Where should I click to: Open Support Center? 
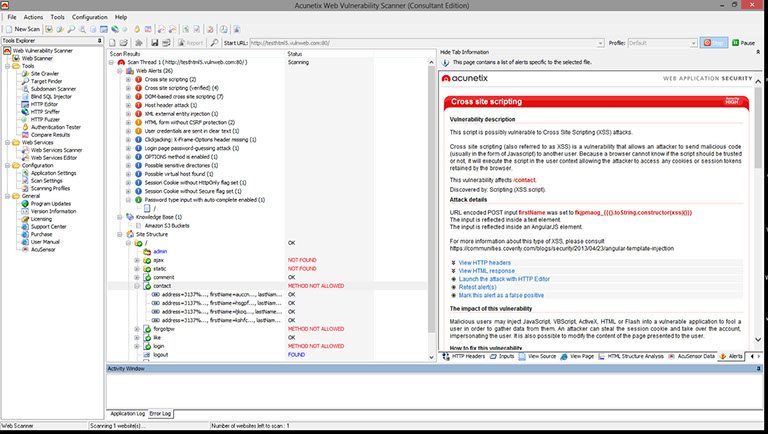pyautogui.click(x=48, y=227)
